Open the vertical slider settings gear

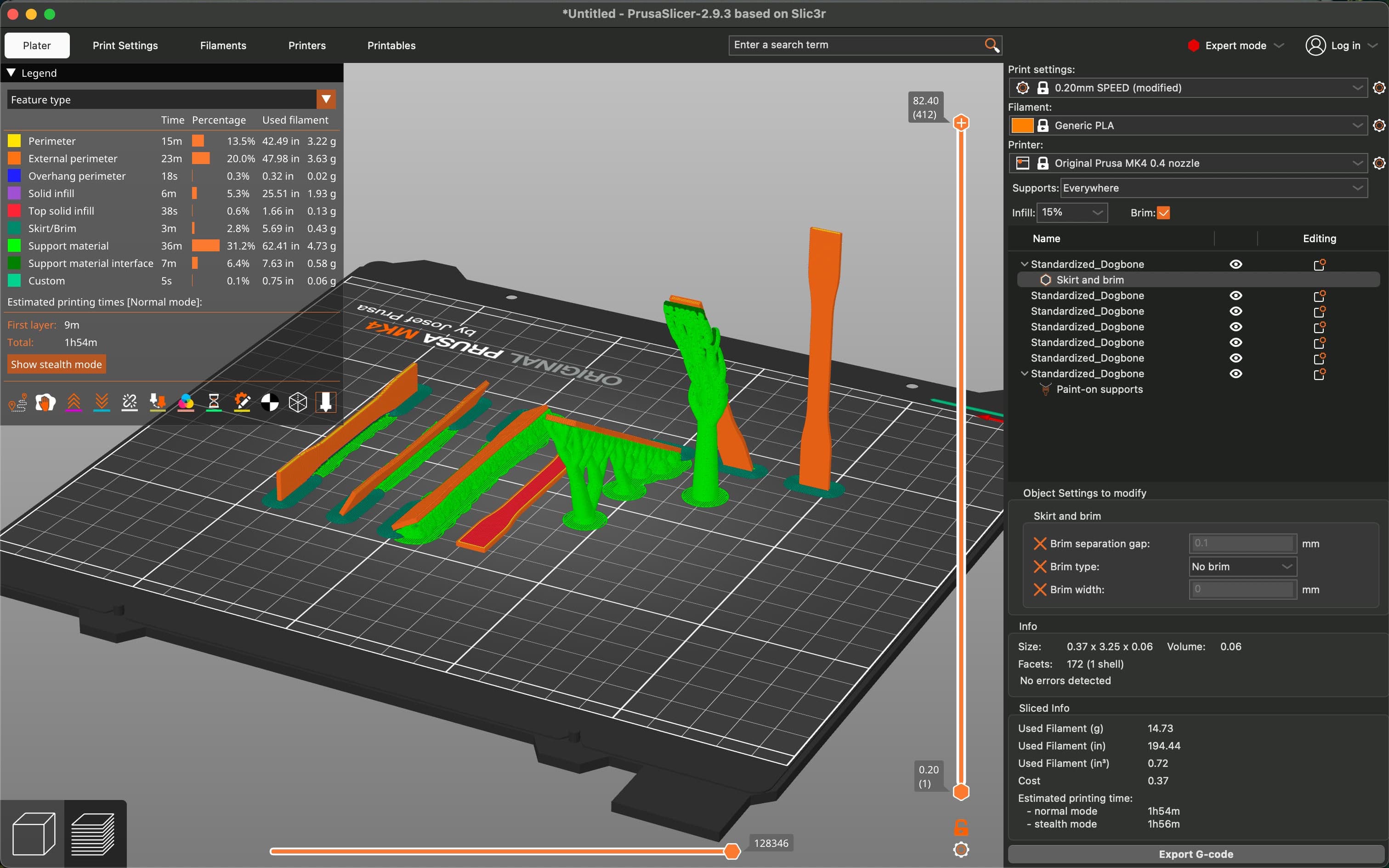pyautogui.click(x=961, y=850)
